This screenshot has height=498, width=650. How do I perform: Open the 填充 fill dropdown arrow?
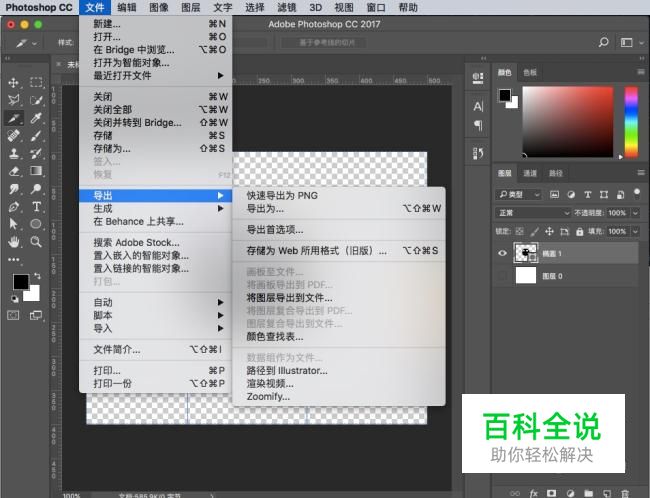[635, 231]
